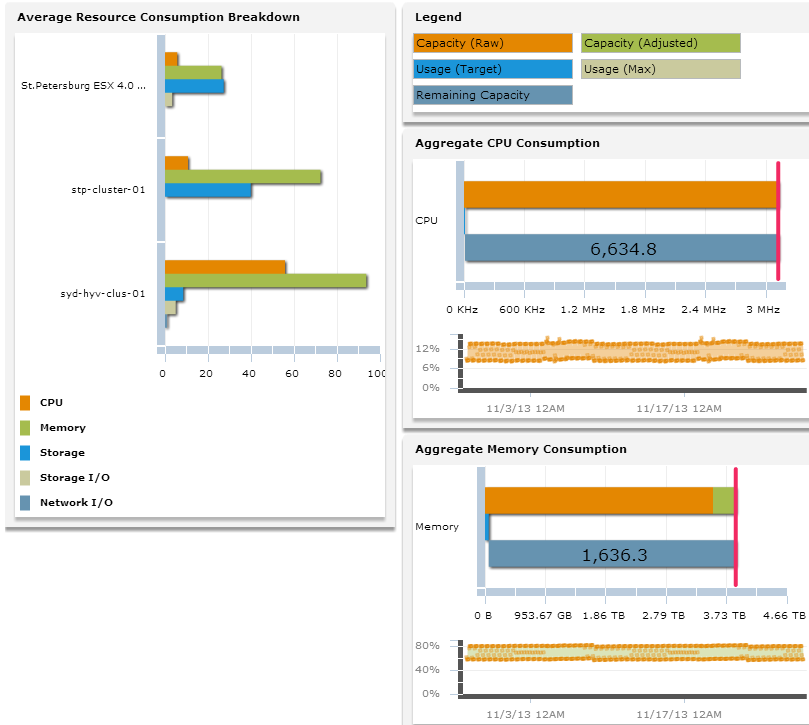
Task: Click the CPU usage trend at 11/17/13
Action: pos(685,351)
